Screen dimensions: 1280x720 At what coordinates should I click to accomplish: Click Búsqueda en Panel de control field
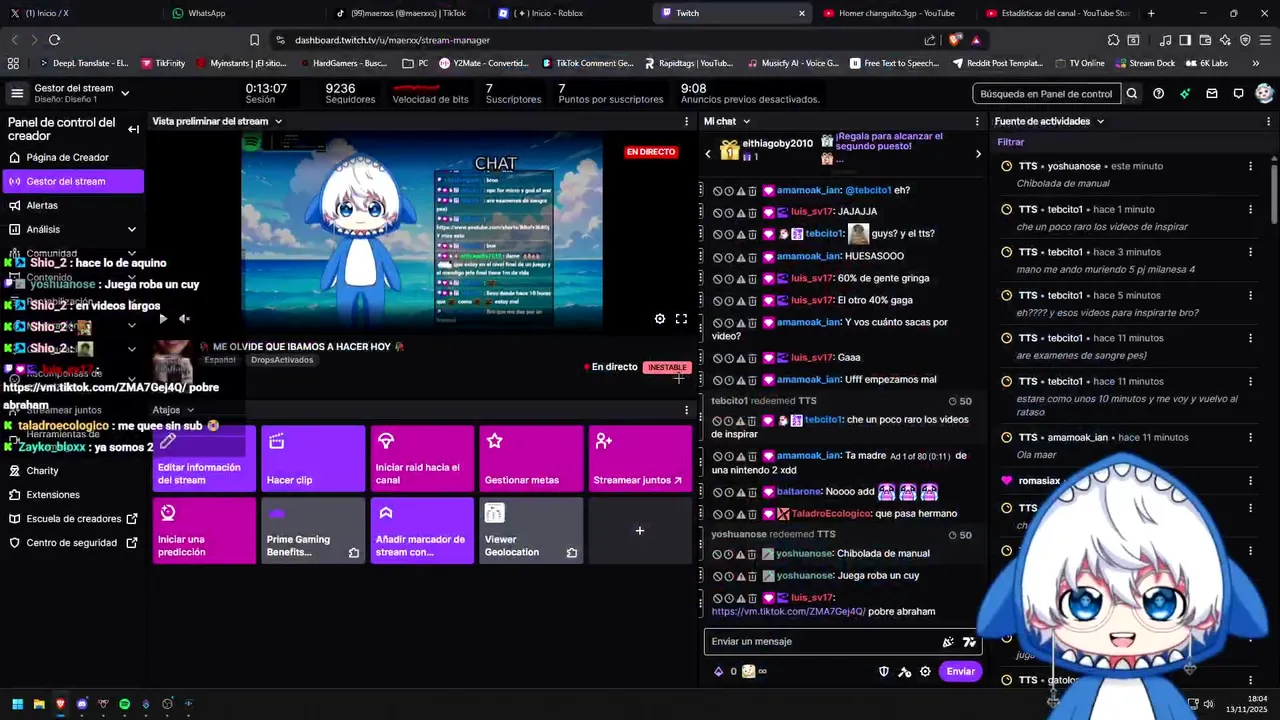(x=1046, y=93)
